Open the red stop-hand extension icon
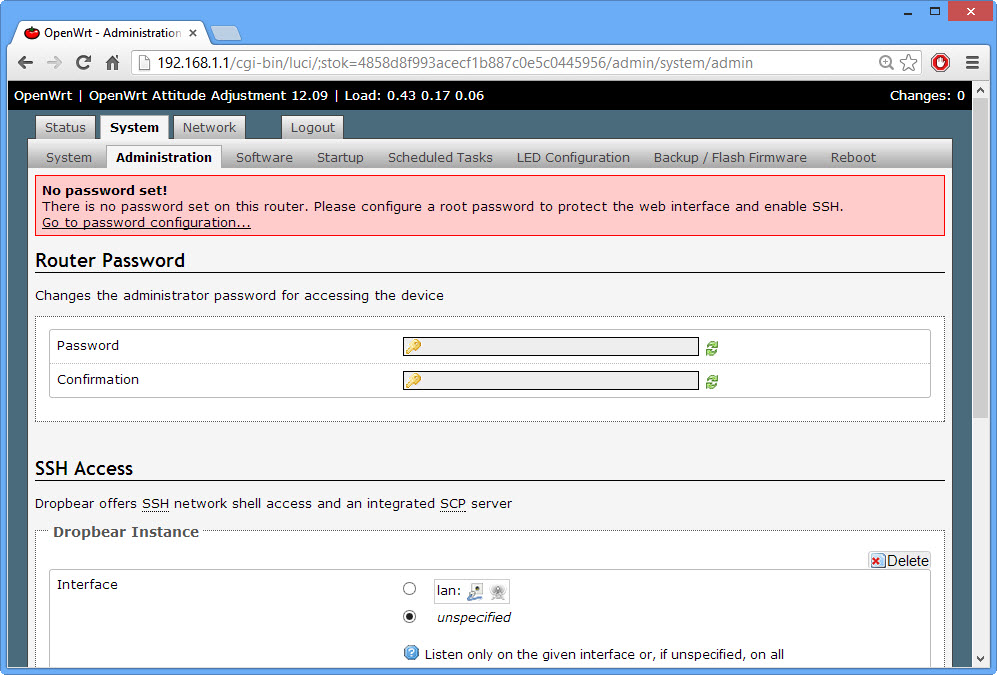This screenshot has width=997, height=675. click(940, 62)
